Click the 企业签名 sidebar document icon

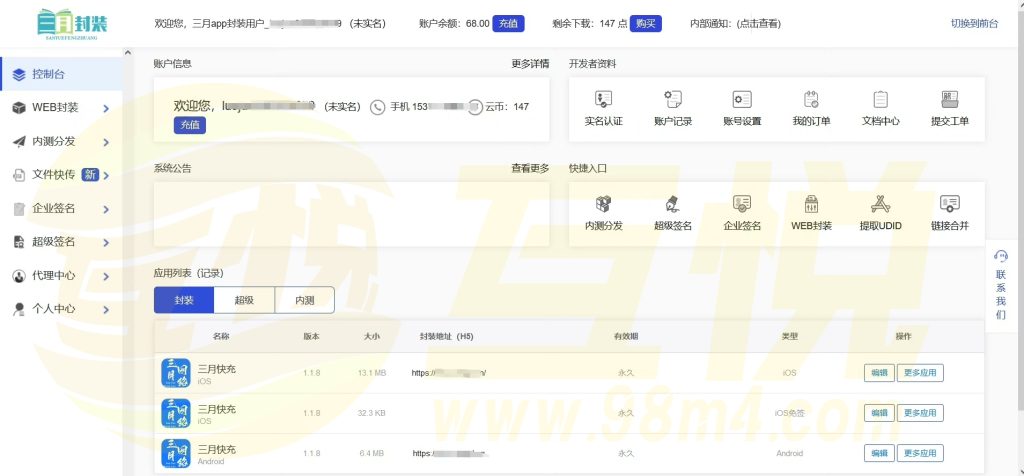coord(19,209)
